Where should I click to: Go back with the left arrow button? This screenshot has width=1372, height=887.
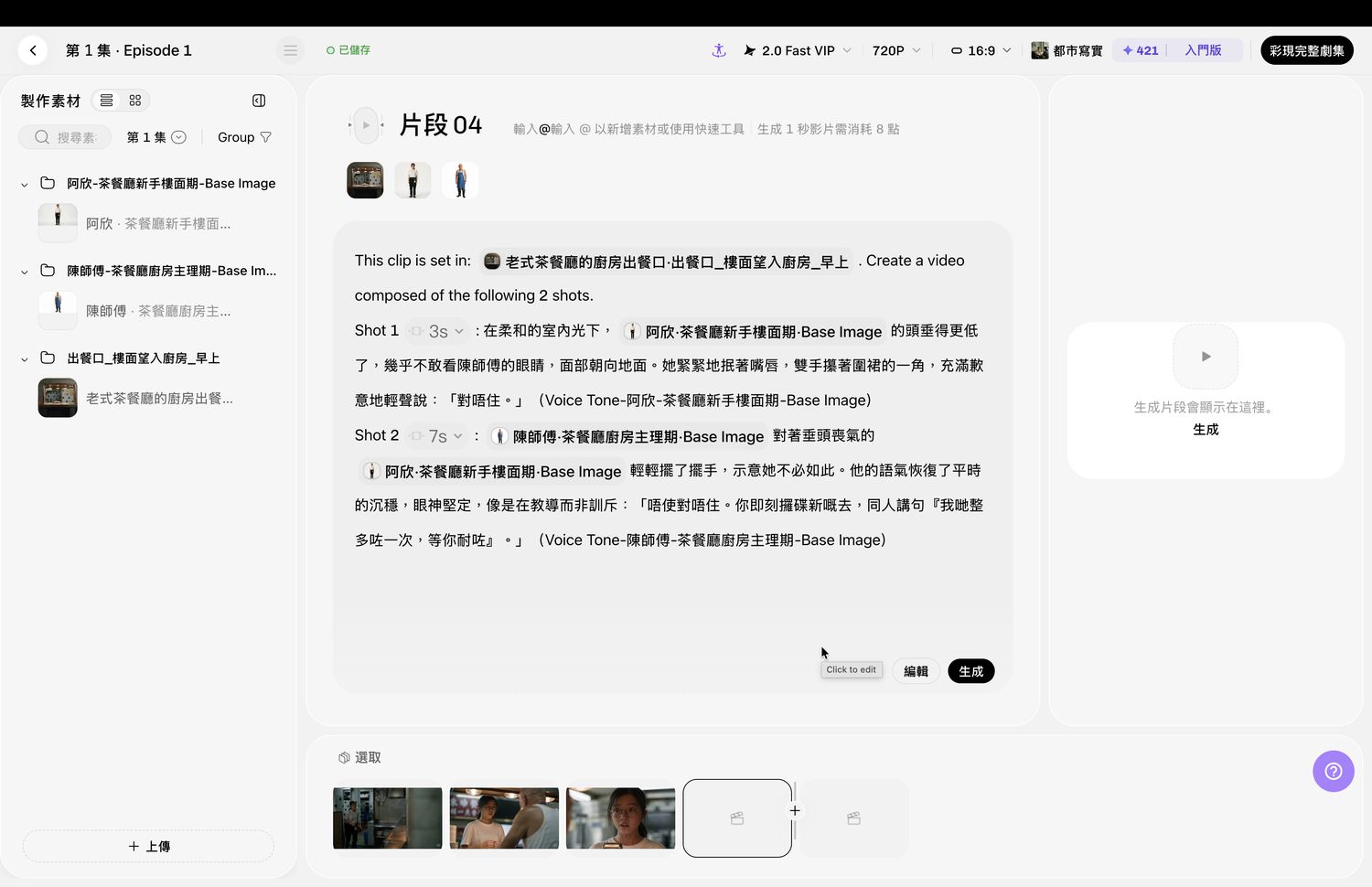coord(33,50)
